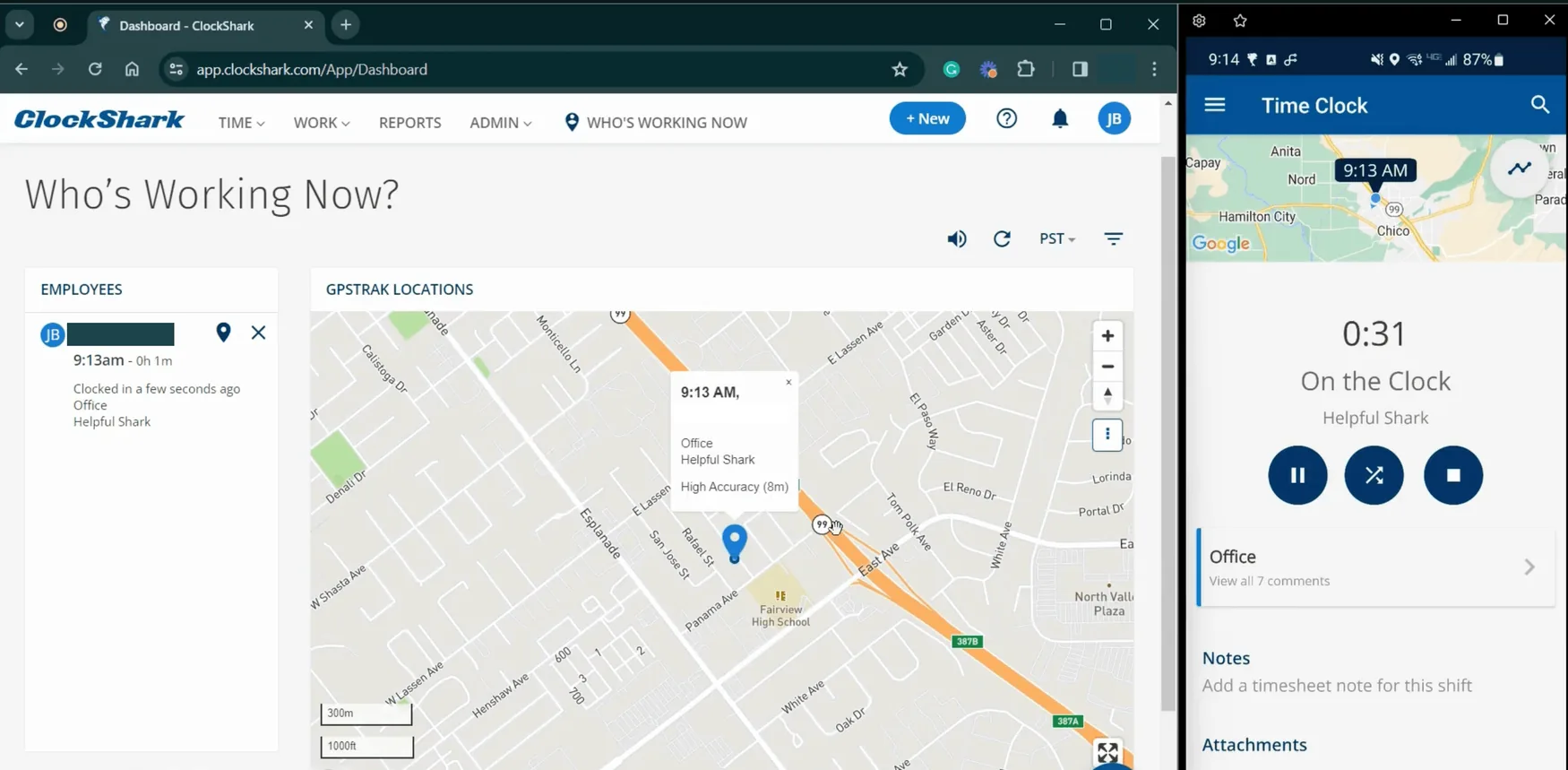Open hamburger menu in Time Clock app

(x=1215, y=105)
